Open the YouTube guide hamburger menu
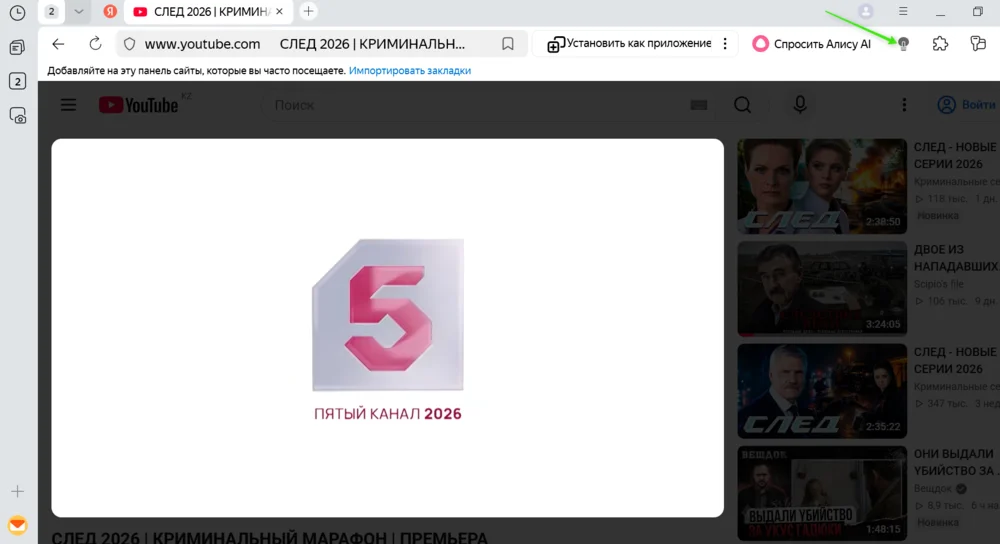 [68, 105]
